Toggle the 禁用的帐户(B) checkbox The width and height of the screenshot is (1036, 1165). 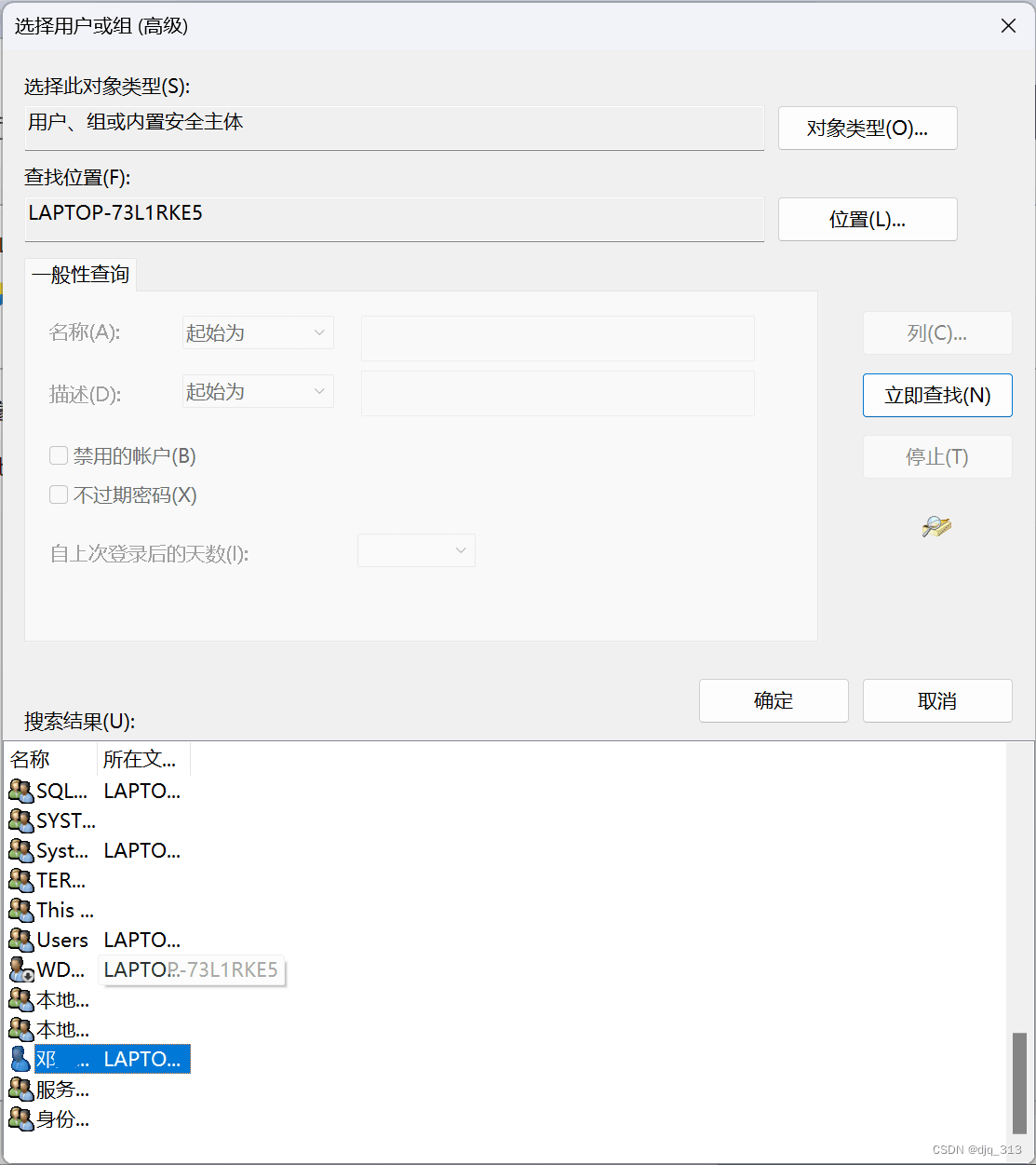[x=59, y=455]
